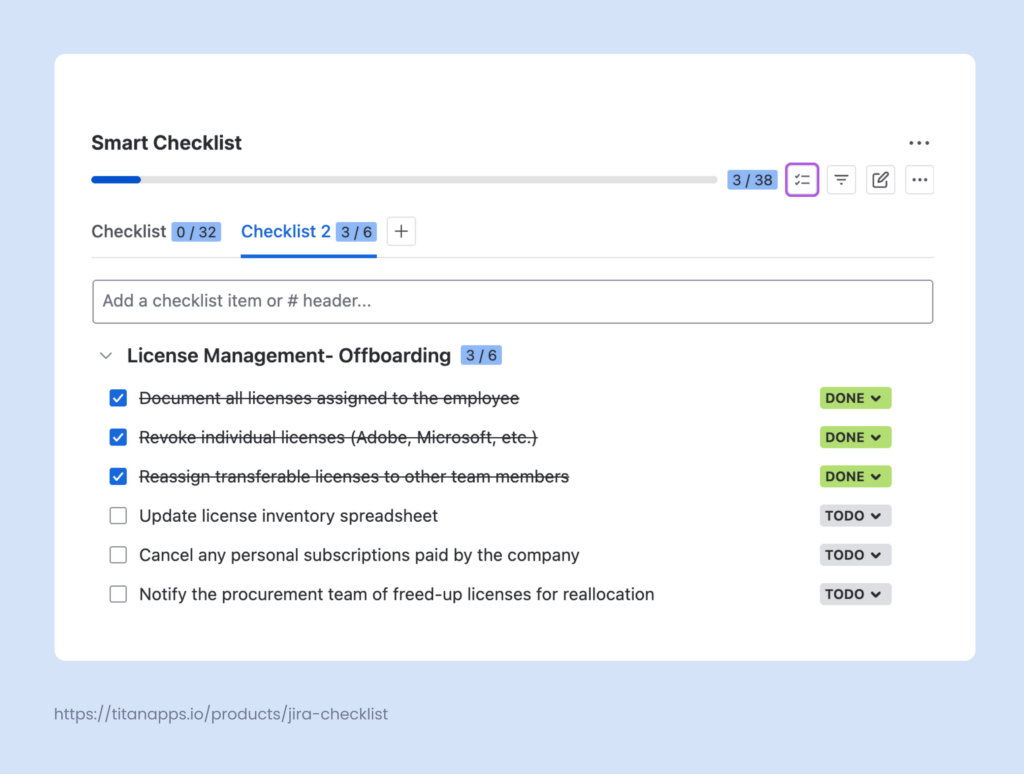
Task: Open the filter icon next to the progress bar
Action: [x=841, y=179]
